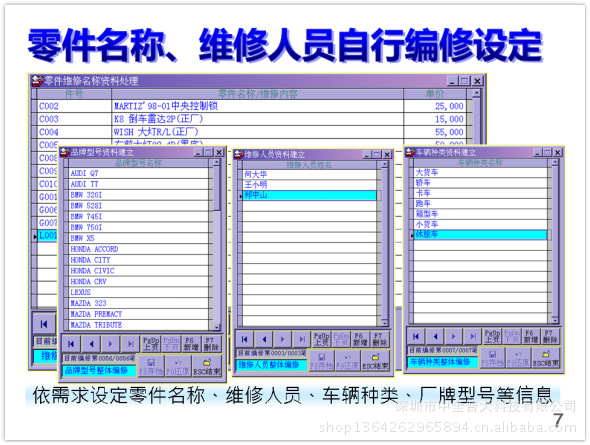This screenshot has width=590, height=445.
Task: Click F7 删除 in 维修人员 window
Action: [379, 339]
